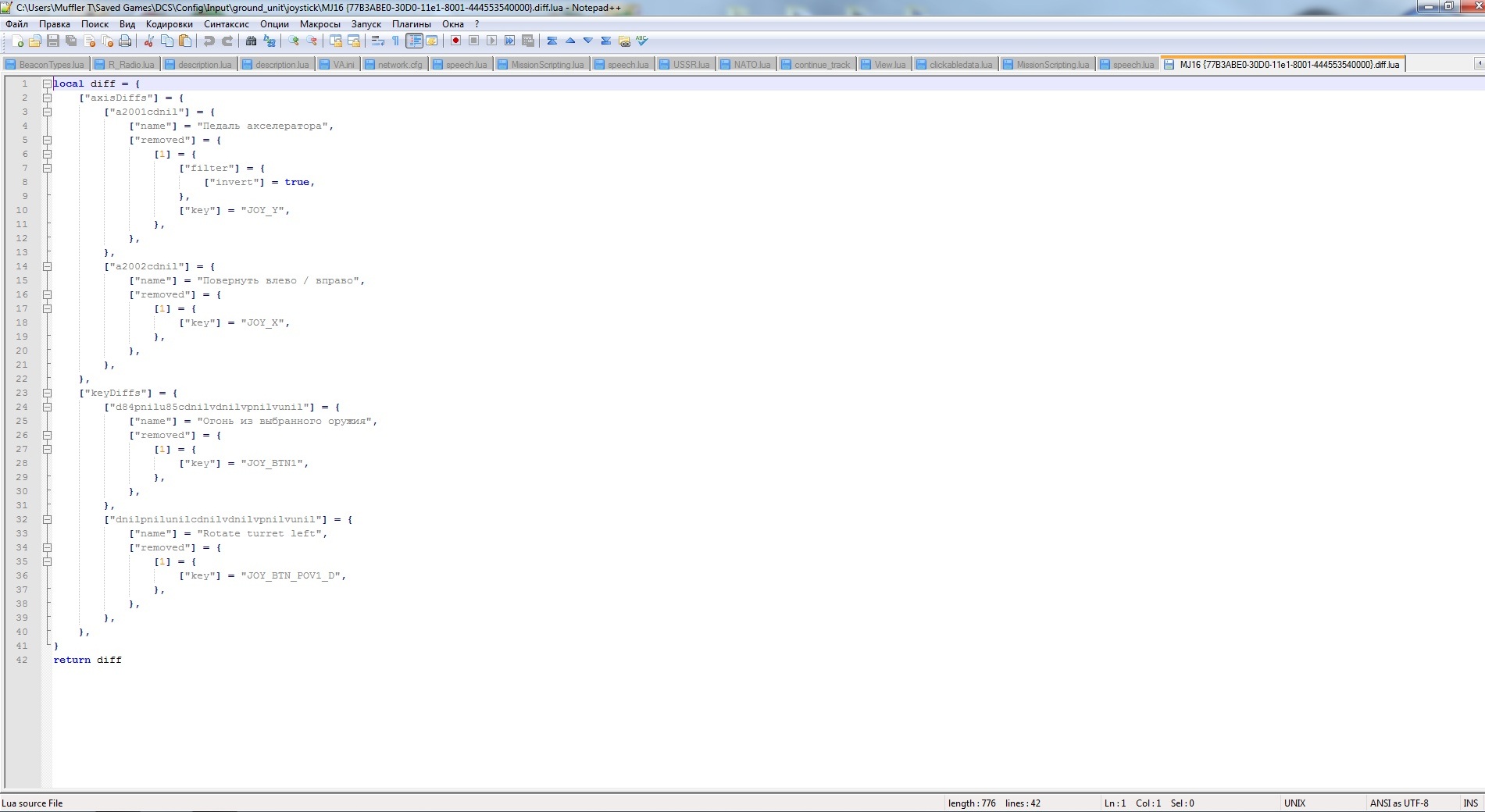Screen dimensions: 1485x812
Task: Click the spell-check ABC checkmark icon
Action: pos(642,41)
